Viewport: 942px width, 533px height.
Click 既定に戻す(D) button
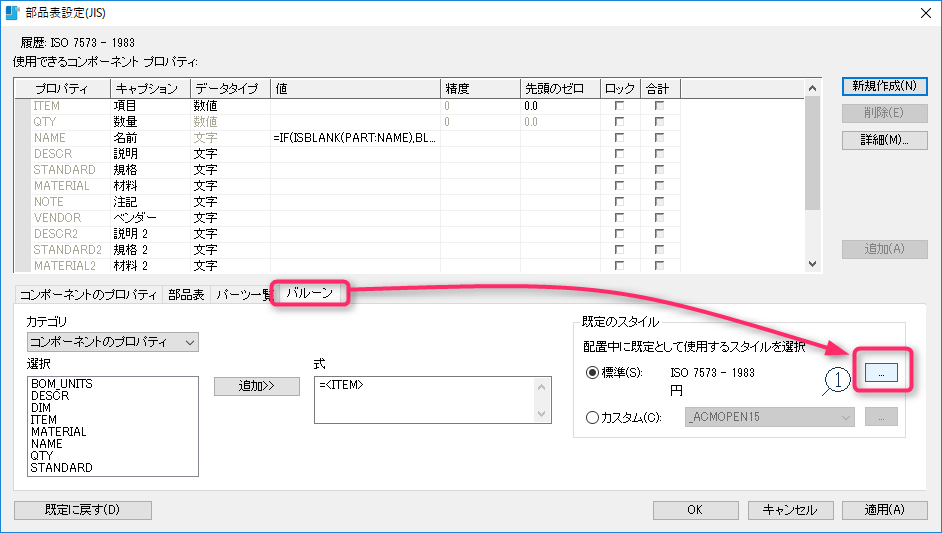[x=83, y=510]
